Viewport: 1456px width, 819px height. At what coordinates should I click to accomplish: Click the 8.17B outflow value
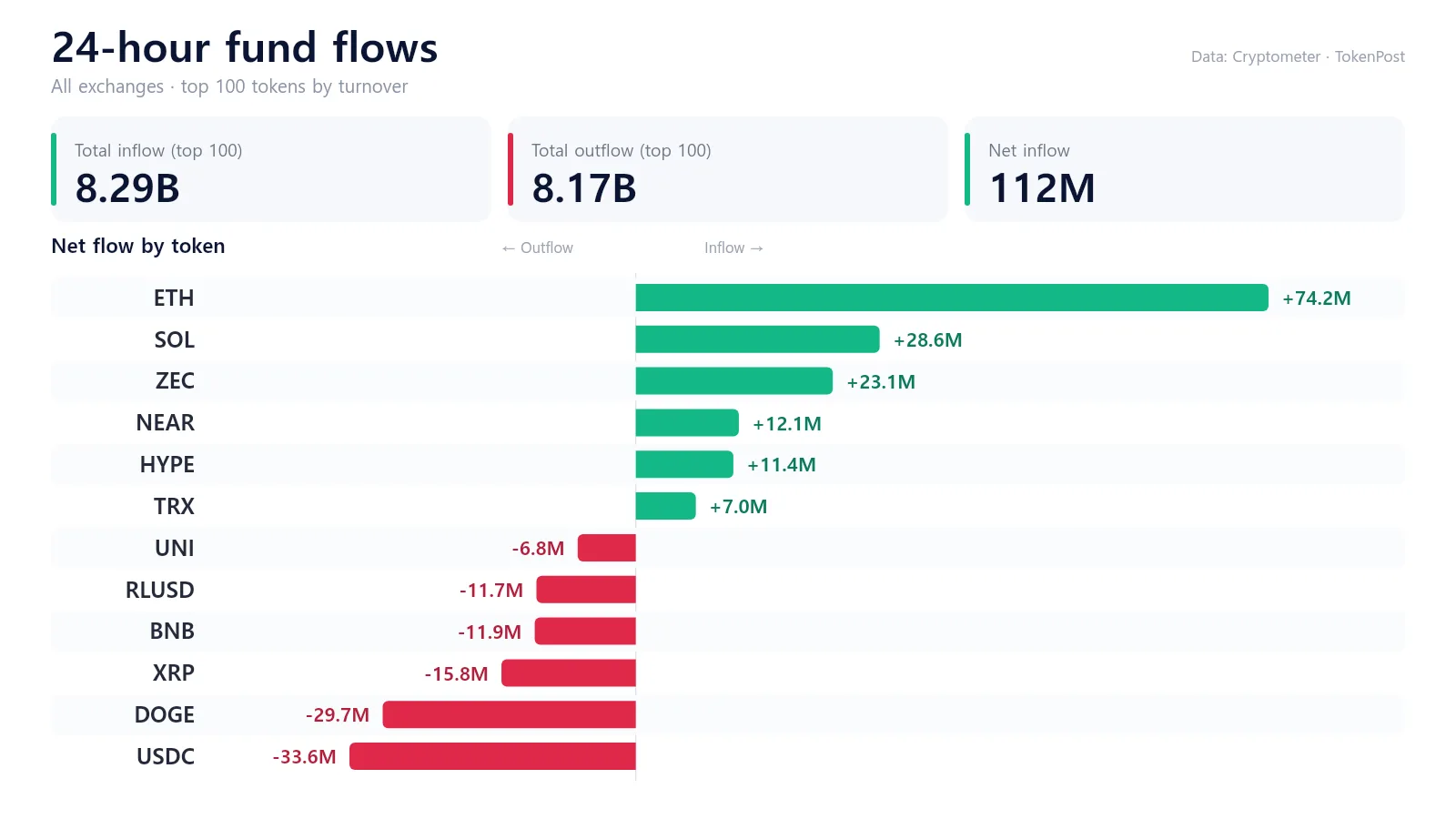click(584, 188)
